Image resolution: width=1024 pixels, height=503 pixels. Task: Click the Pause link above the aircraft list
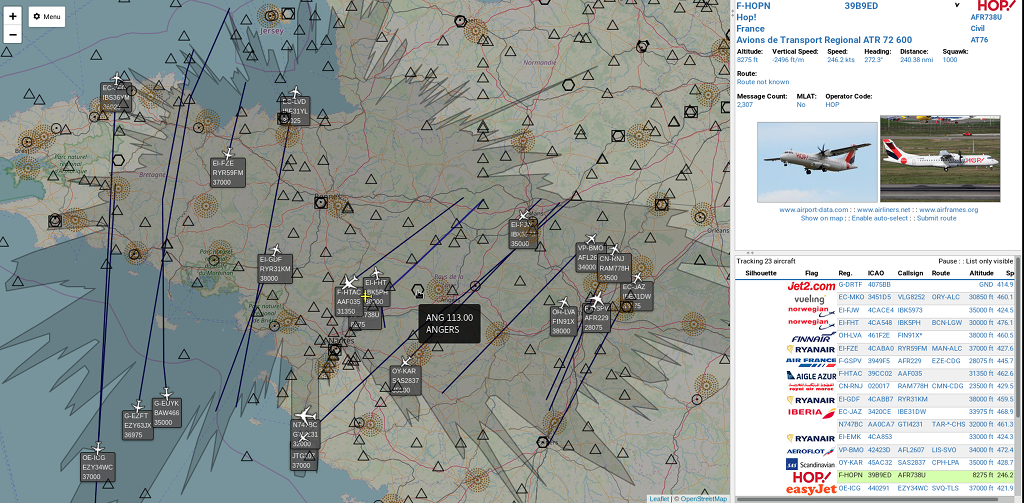pos(947,261)
